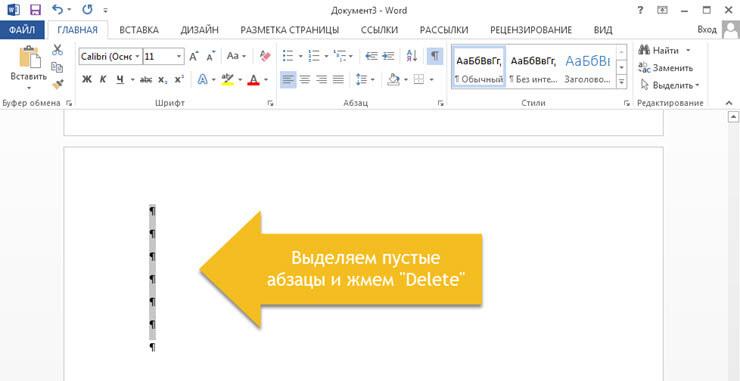Undo the last action
Viewport: 740px width, 381px height.
coord(57,9)
